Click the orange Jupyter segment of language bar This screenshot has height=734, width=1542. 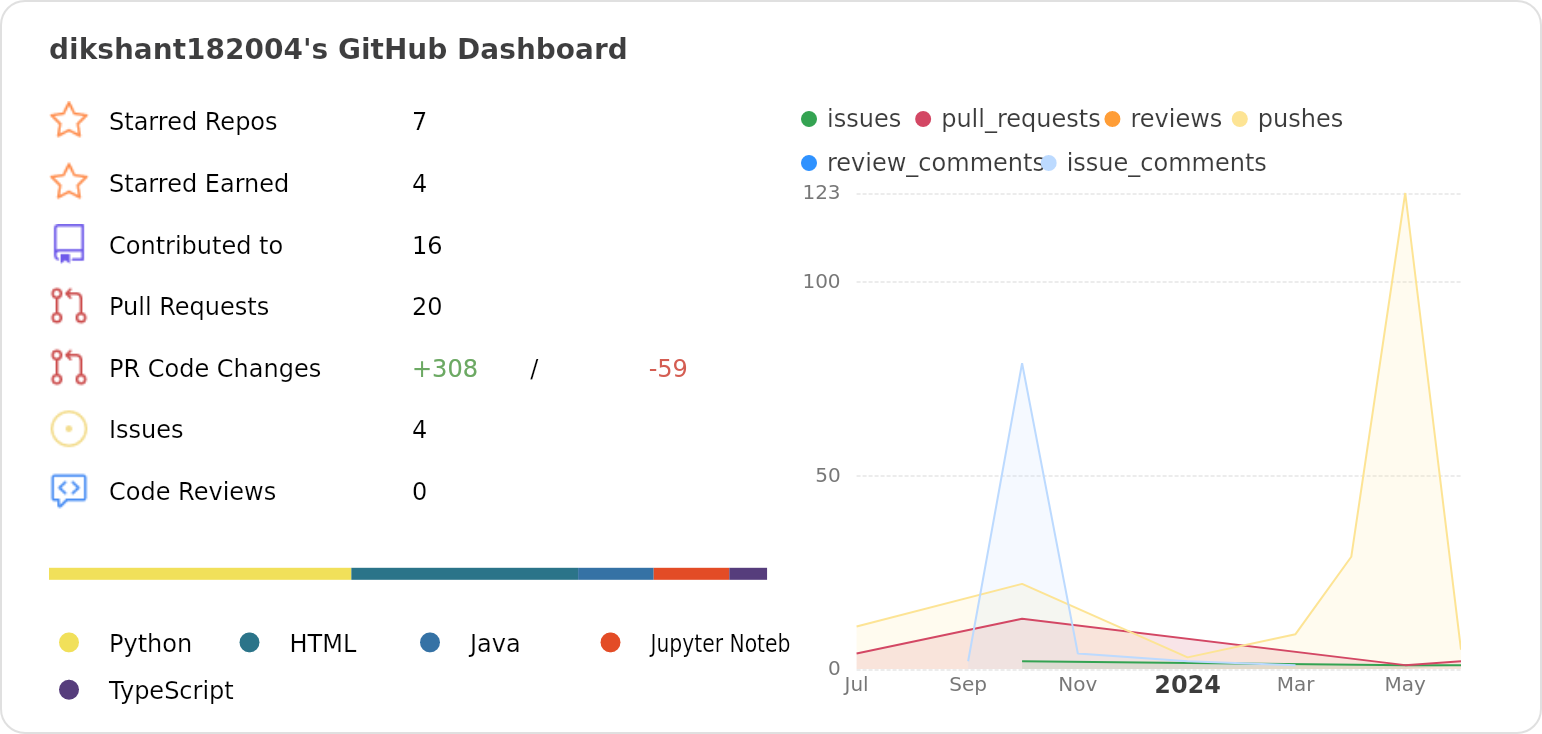[x=692, y=574]
